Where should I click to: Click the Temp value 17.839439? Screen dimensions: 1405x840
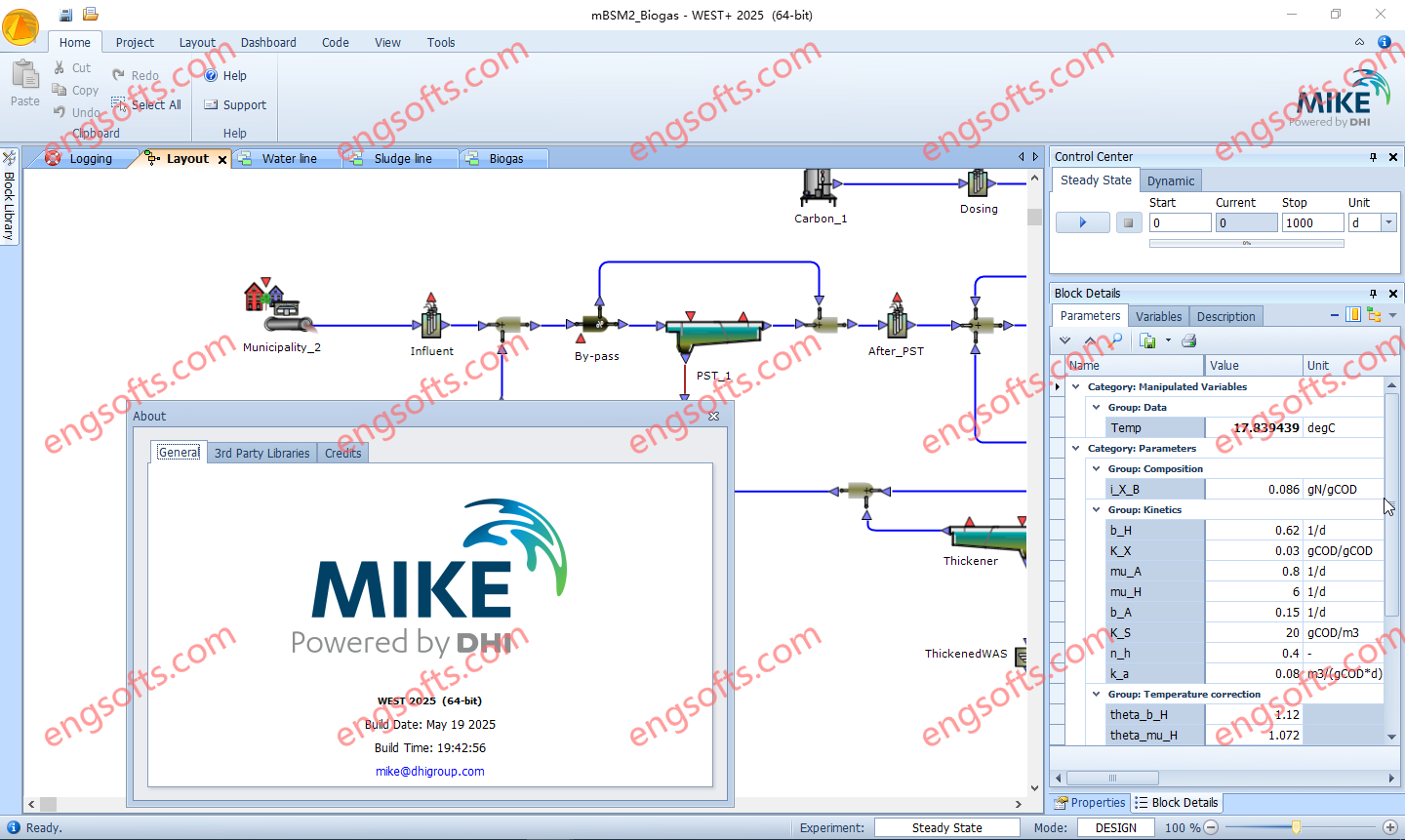click(x=1254, y=427)
